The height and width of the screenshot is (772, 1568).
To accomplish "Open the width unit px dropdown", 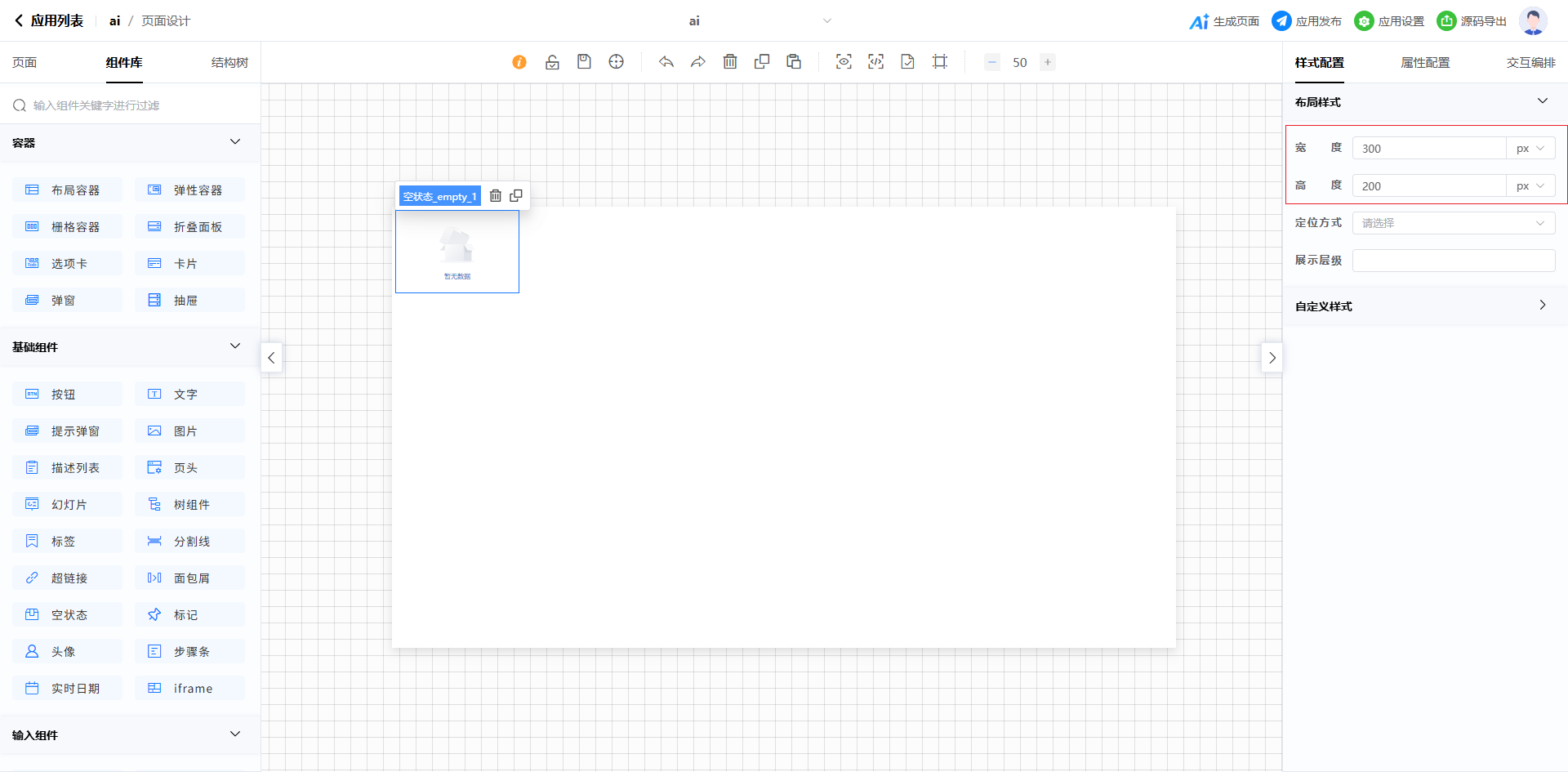I will tap(1530, 149).
